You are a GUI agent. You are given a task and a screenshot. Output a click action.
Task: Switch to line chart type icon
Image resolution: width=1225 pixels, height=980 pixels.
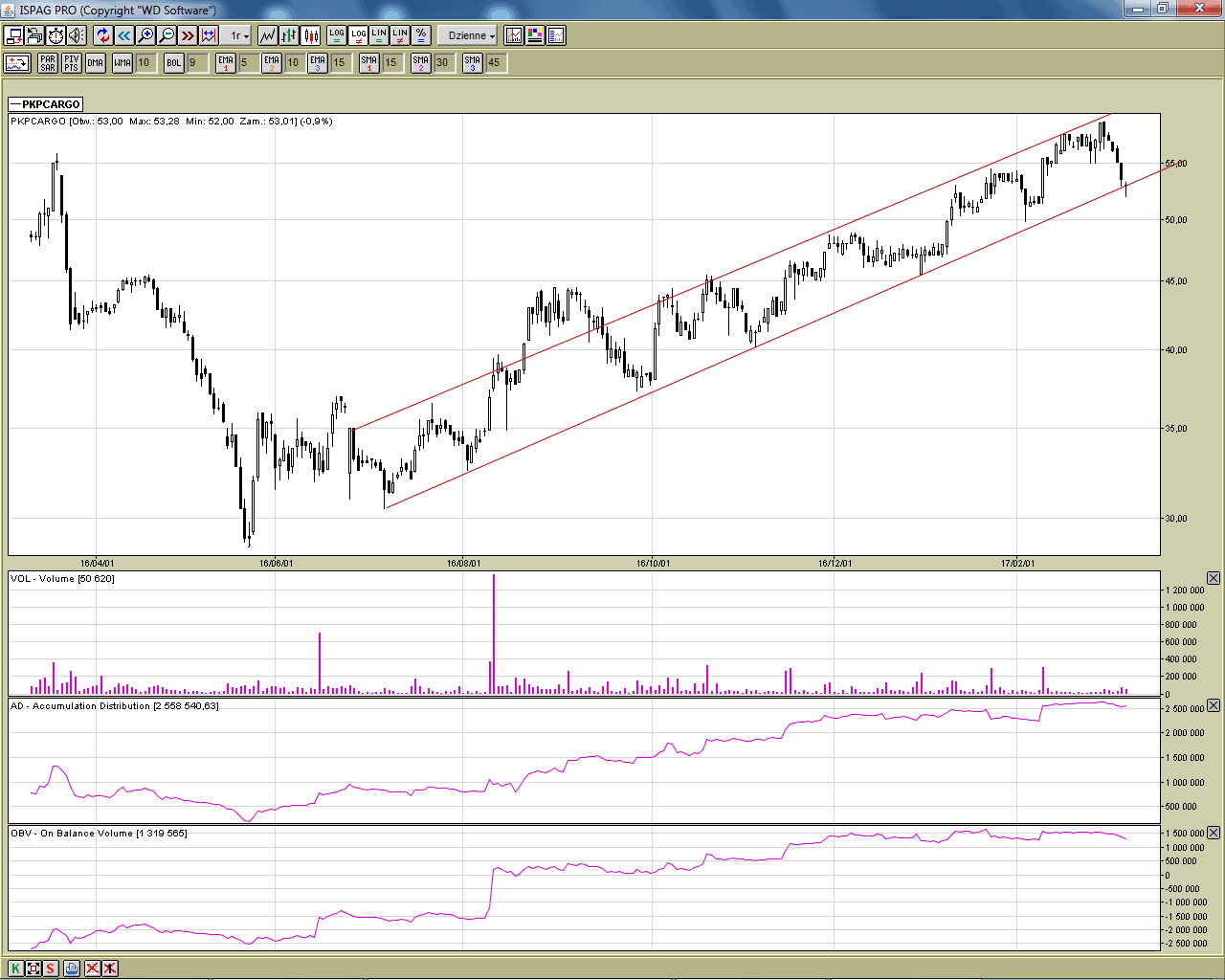coord(268,35)
